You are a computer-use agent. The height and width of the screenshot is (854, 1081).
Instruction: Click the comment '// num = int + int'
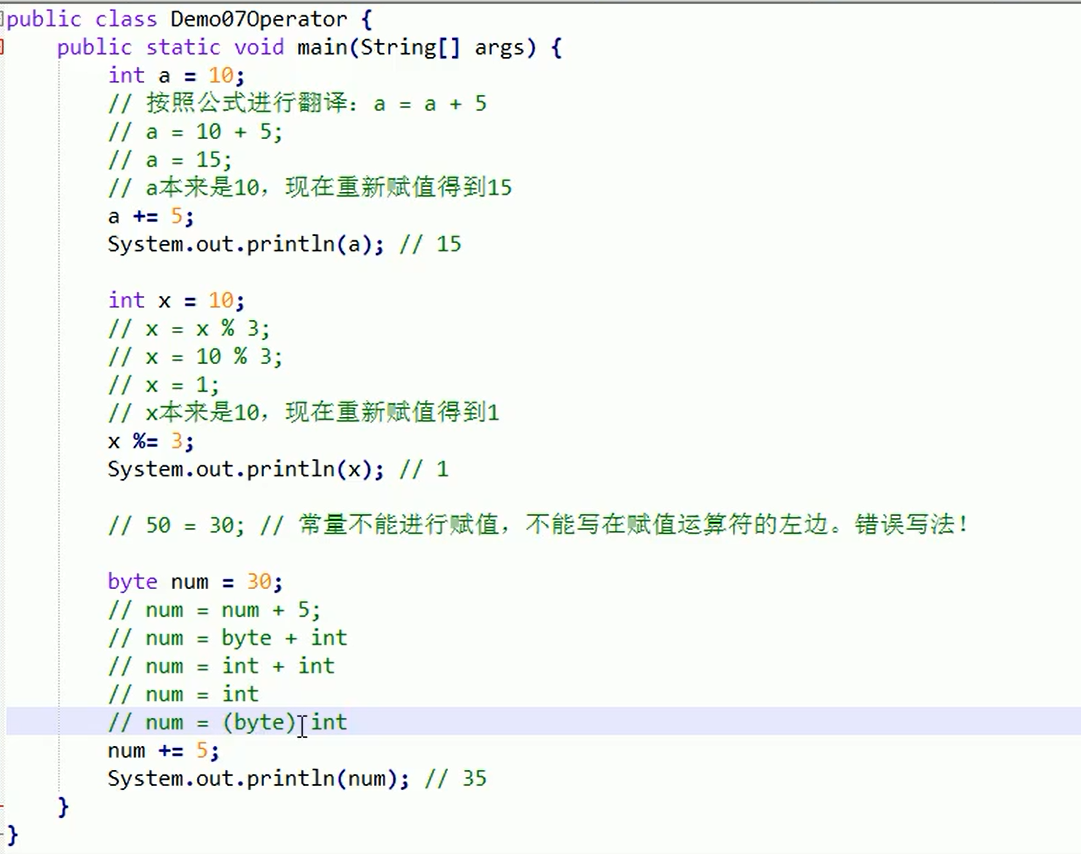click(x=221, y=666)
